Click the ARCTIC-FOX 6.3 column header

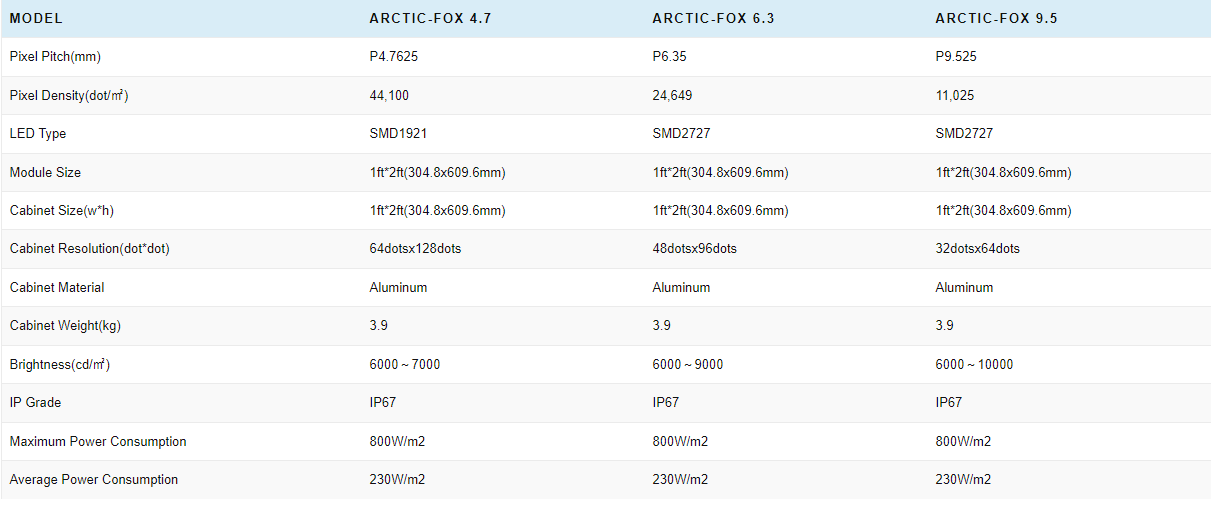coord(710,18)
